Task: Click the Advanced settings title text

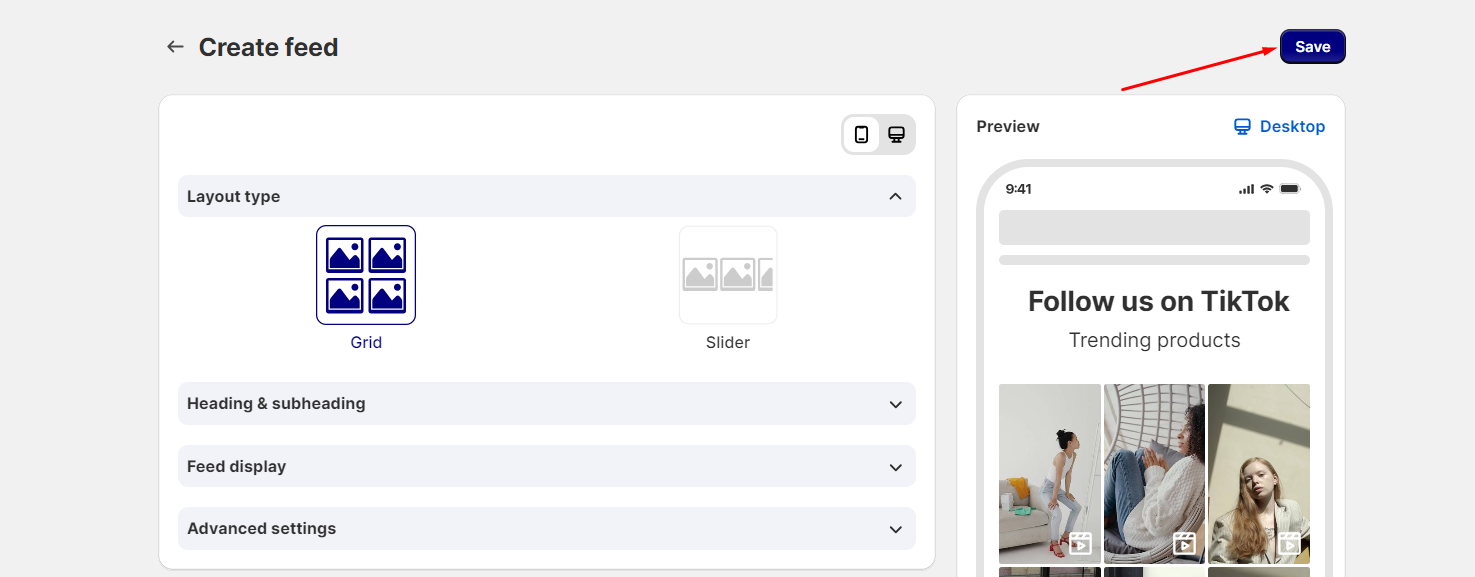Action: click(x=261, y=529)
